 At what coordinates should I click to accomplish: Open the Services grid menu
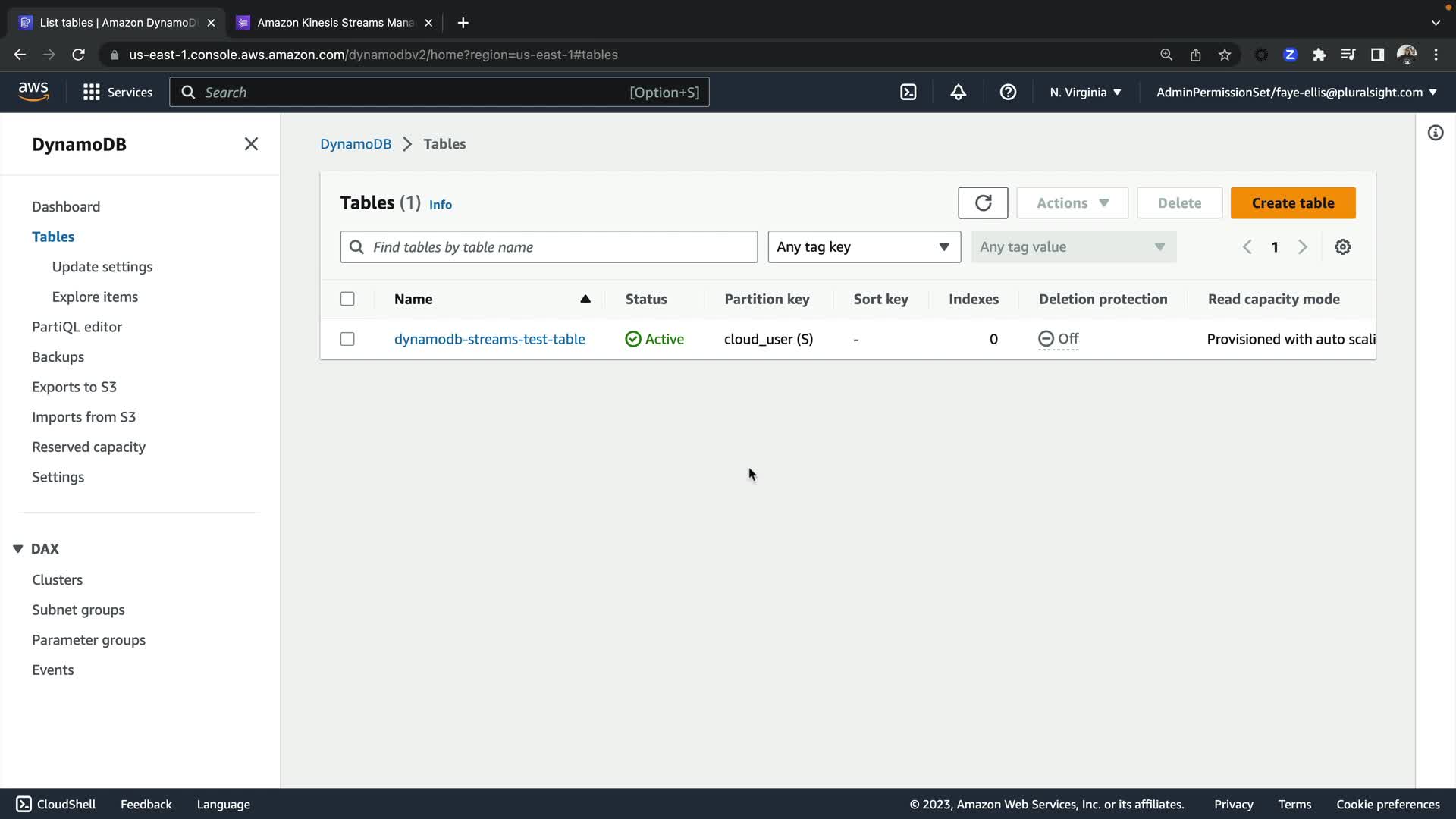92,93
